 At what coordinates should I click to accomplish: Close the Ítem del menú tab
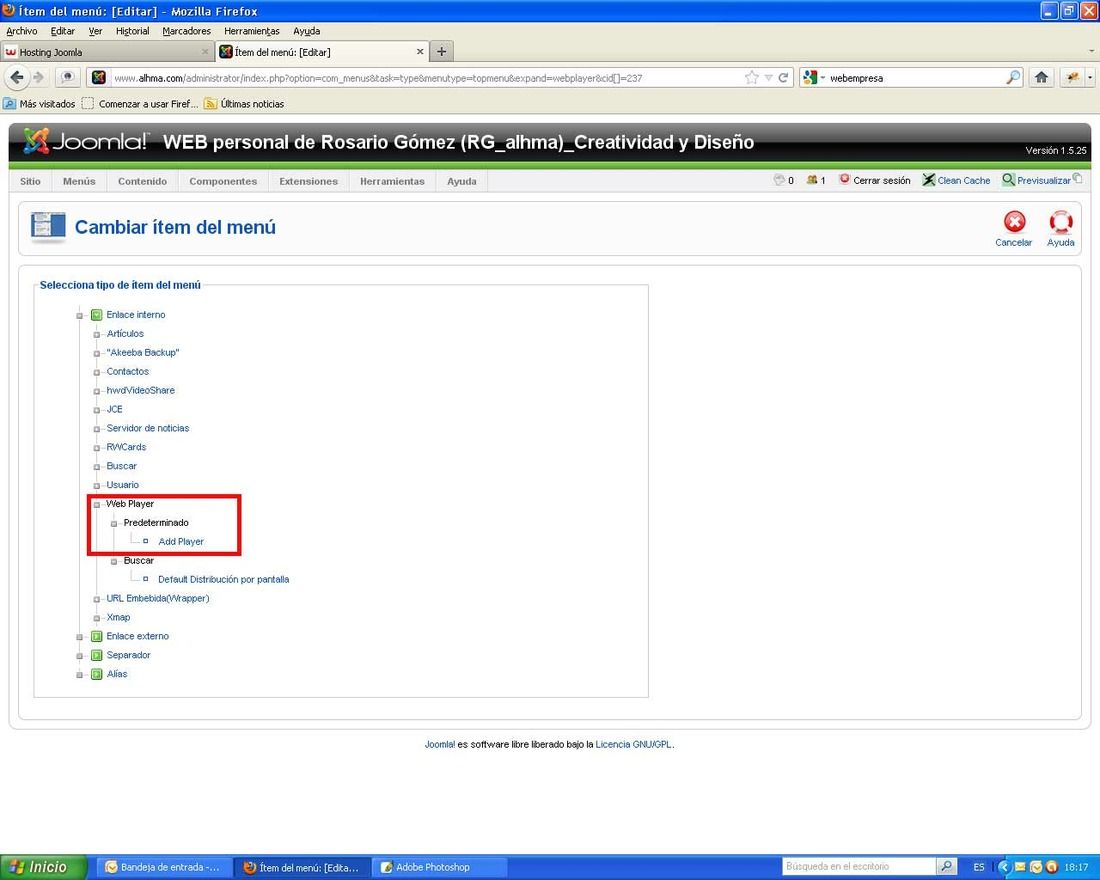420,51
